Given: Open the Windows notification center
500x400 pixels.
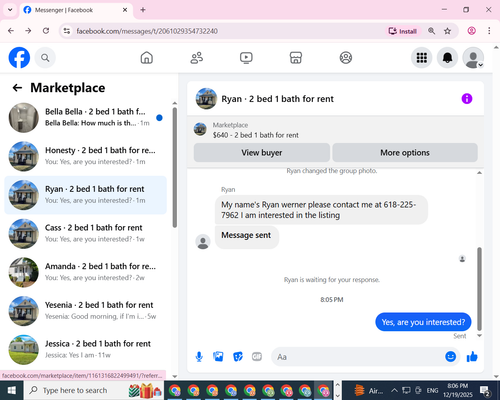Looking at the screenshot, I should click(484, 390).
